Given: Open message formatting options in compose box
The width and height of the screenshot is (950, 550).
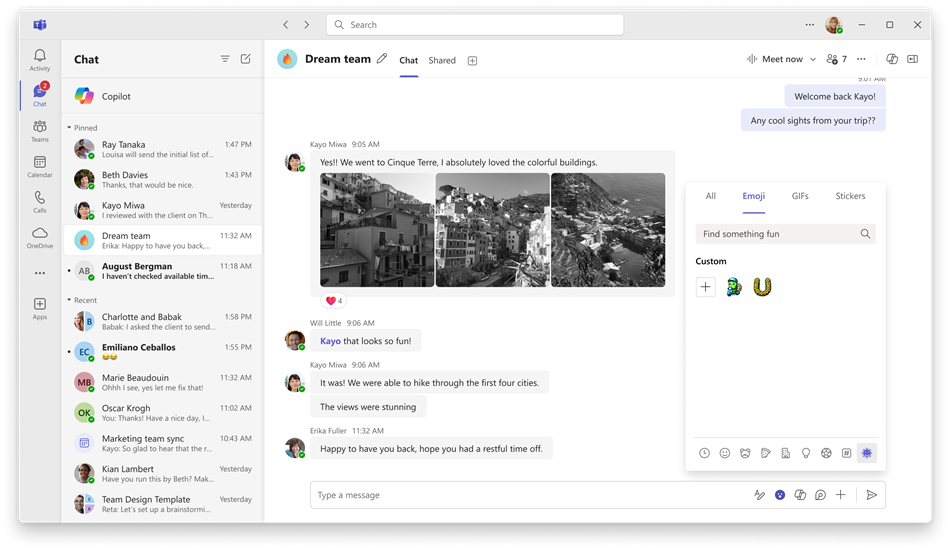Looking at the screenshot, I should (x=759, y=495).
